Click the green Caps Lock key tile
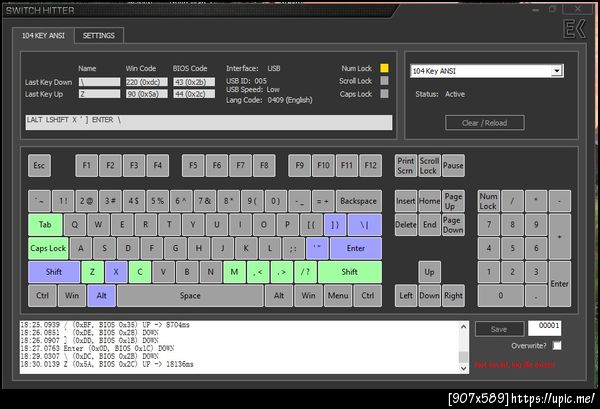Screen dimensions: 600x409 pos(48,248)
